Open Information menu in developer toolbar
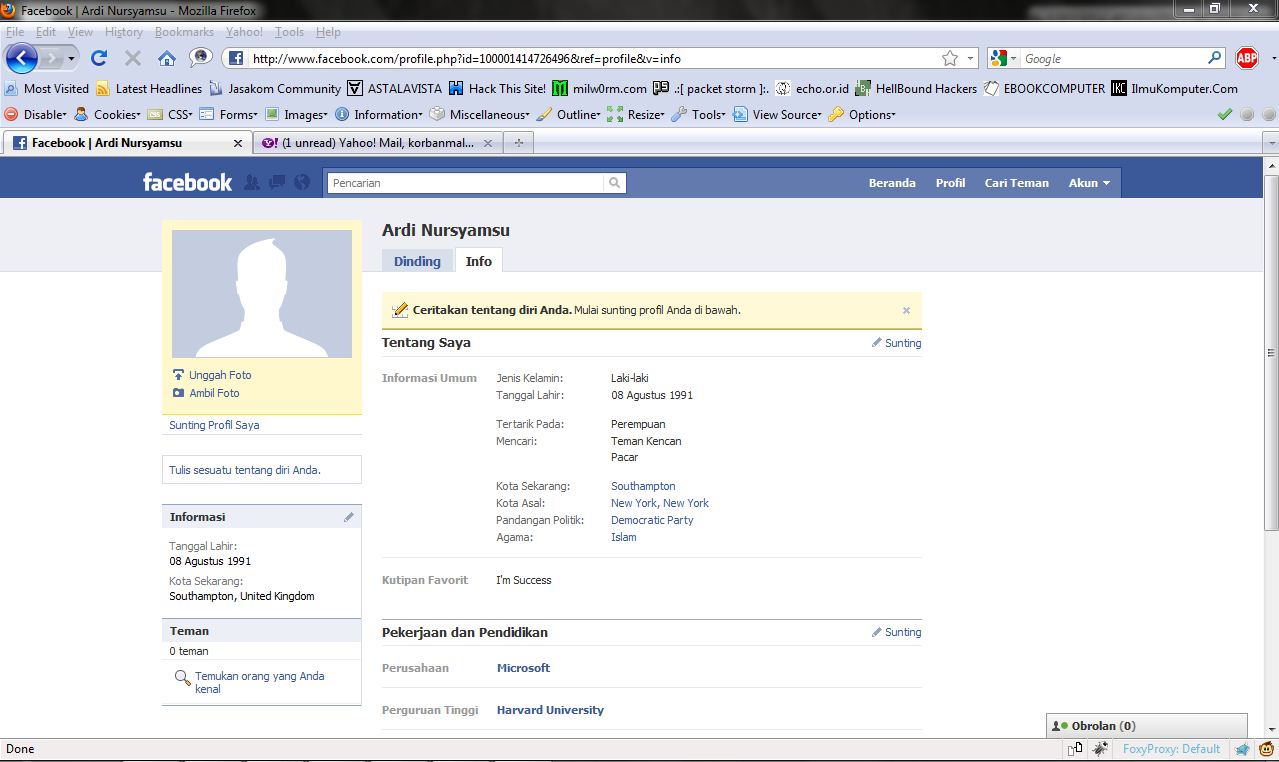The width and height of the screenshot is (1279, 762). (x=379, y=114)
